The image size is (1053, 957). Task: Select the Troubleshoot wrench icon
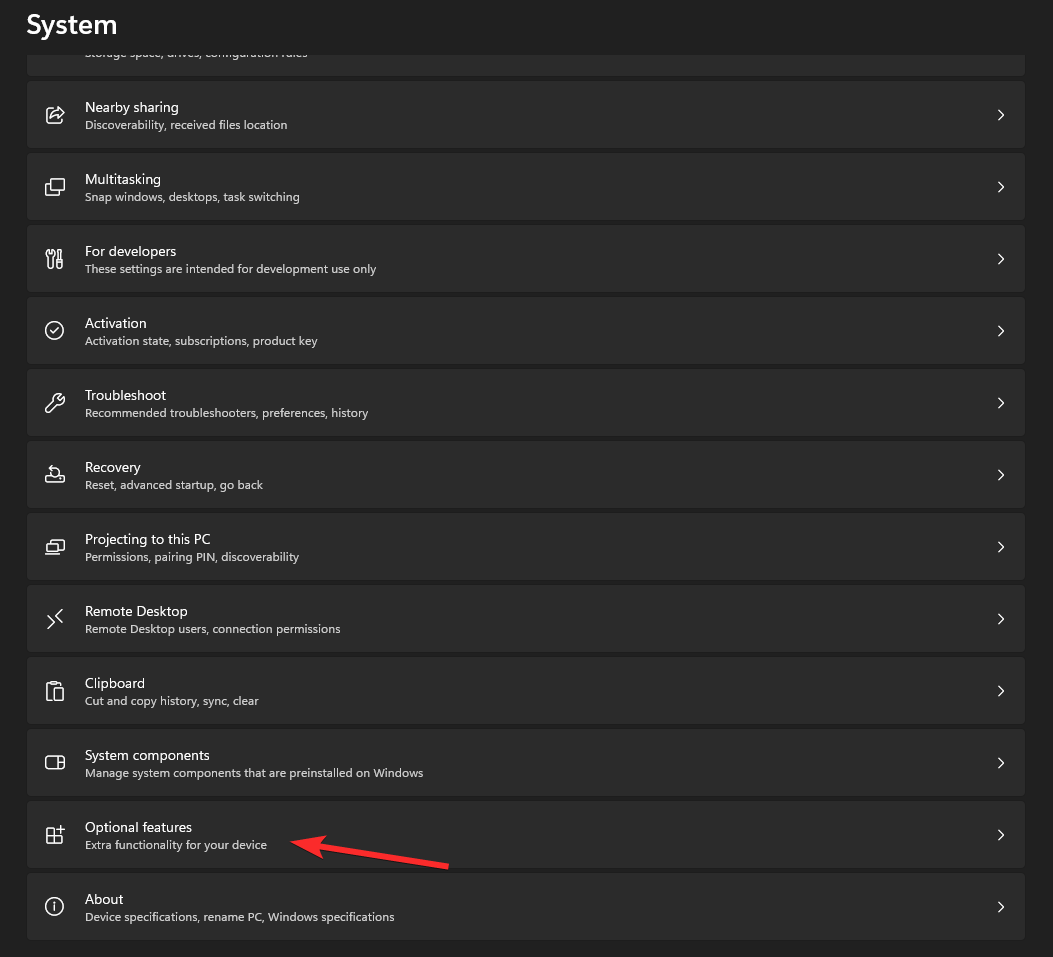click(x=55, y=402)
